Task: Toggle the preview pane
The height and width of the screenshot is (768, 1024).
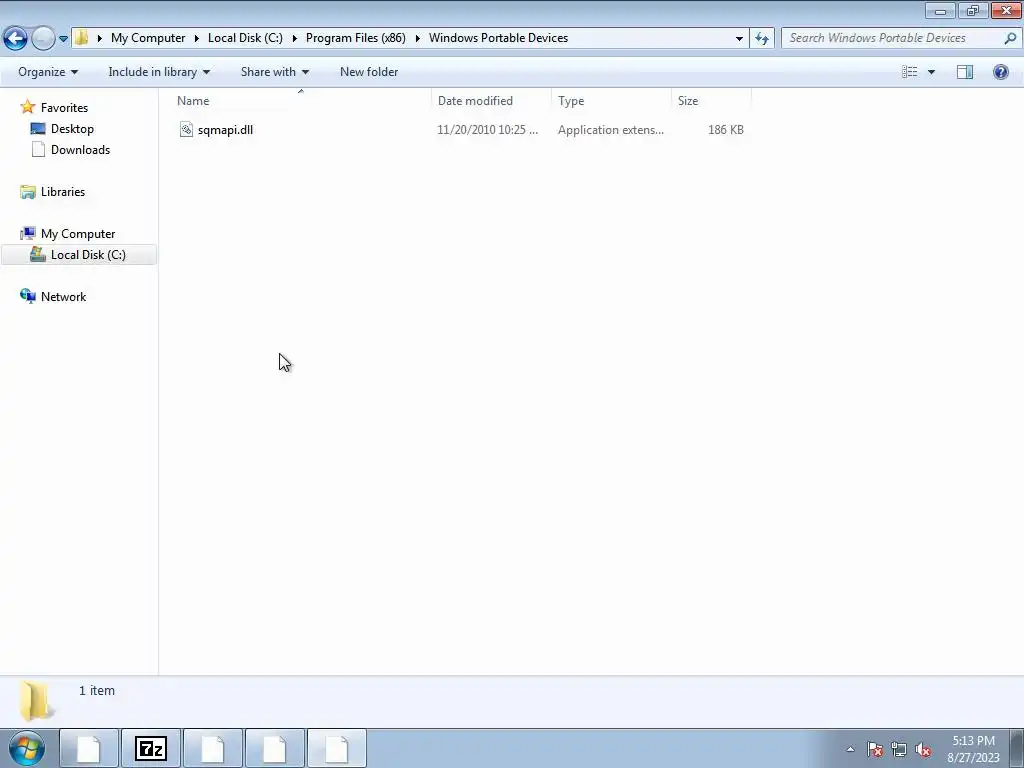Action: pos(965,72)
